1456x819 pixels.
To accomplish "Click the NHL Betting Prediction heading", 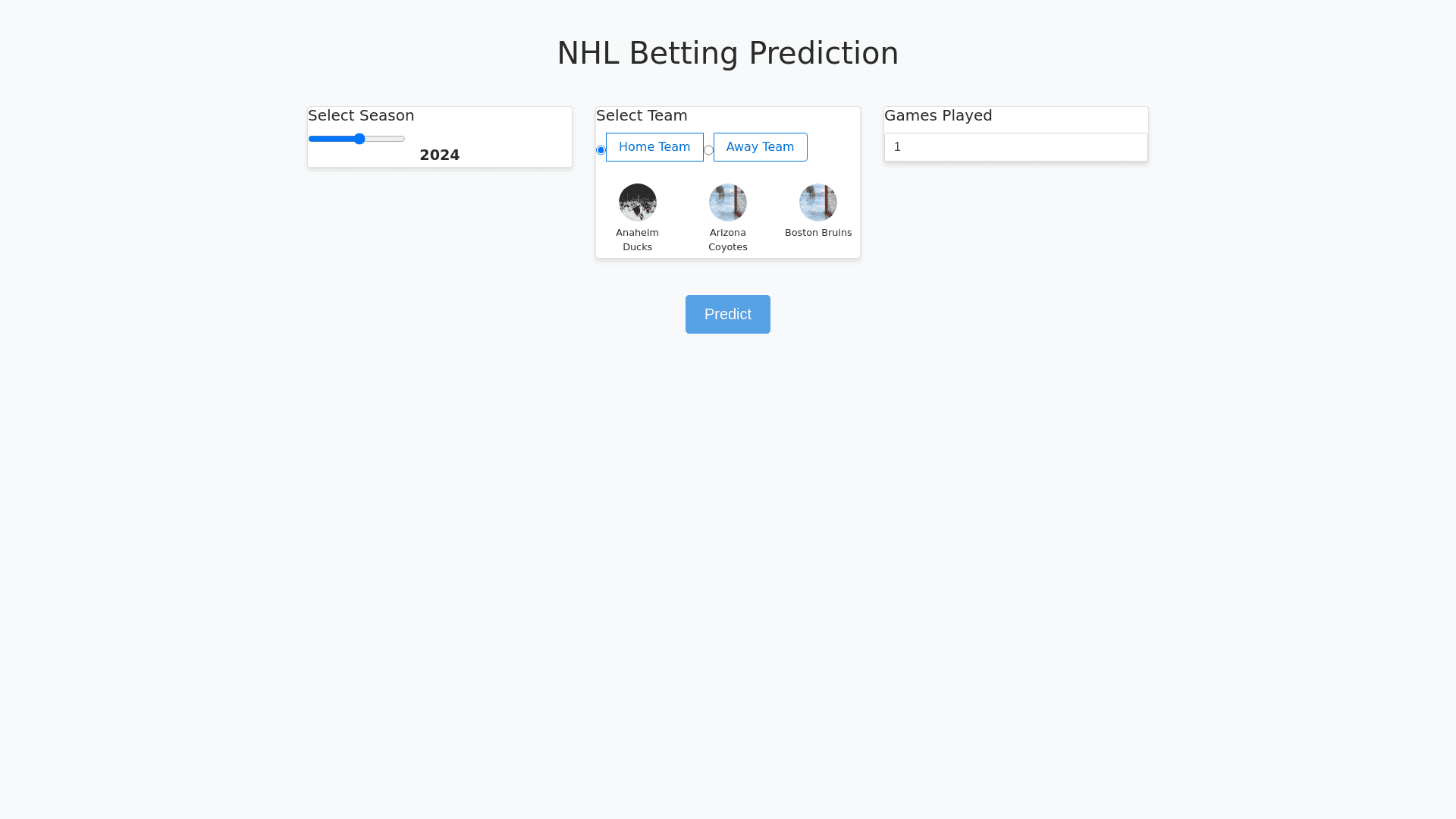I will click(727, 53).
